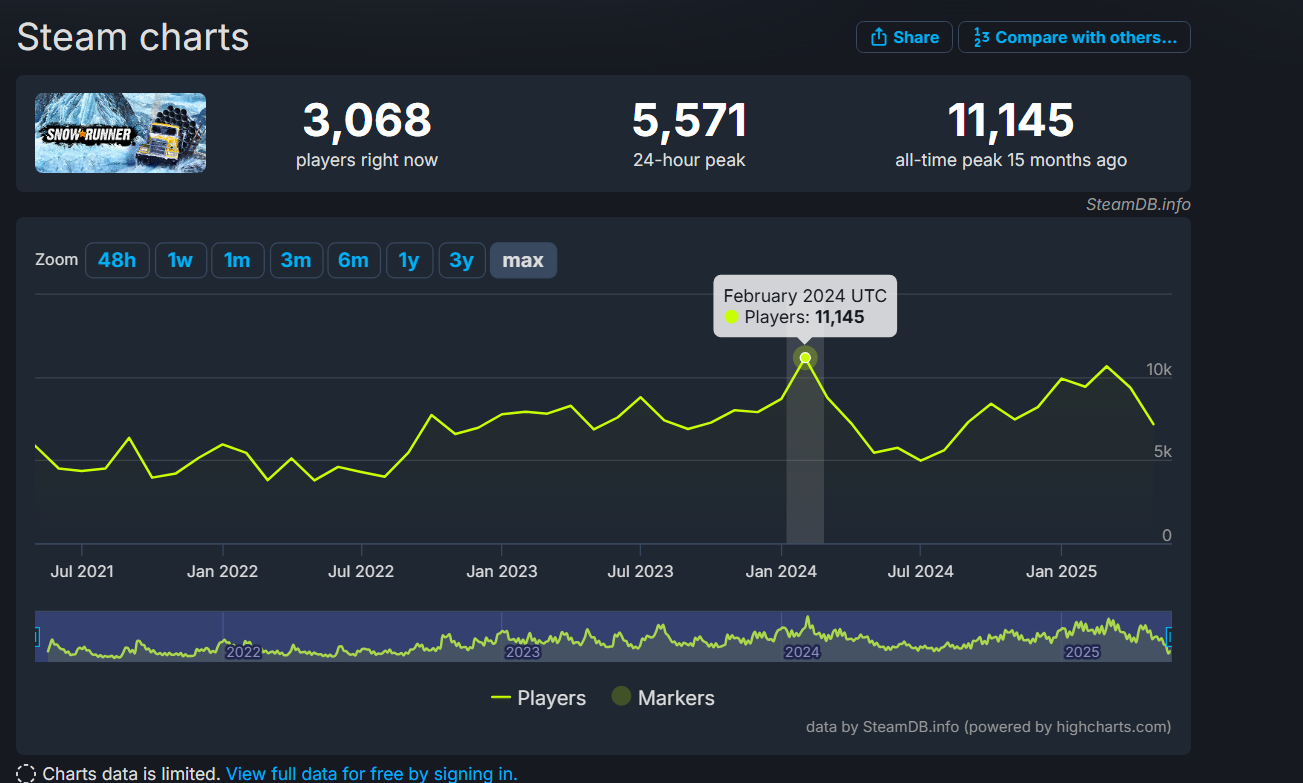The height and width of the screenshot is (783, 1303).
Task: Click the 5,571 24-hour peak value
Action: tap(690, 121)
